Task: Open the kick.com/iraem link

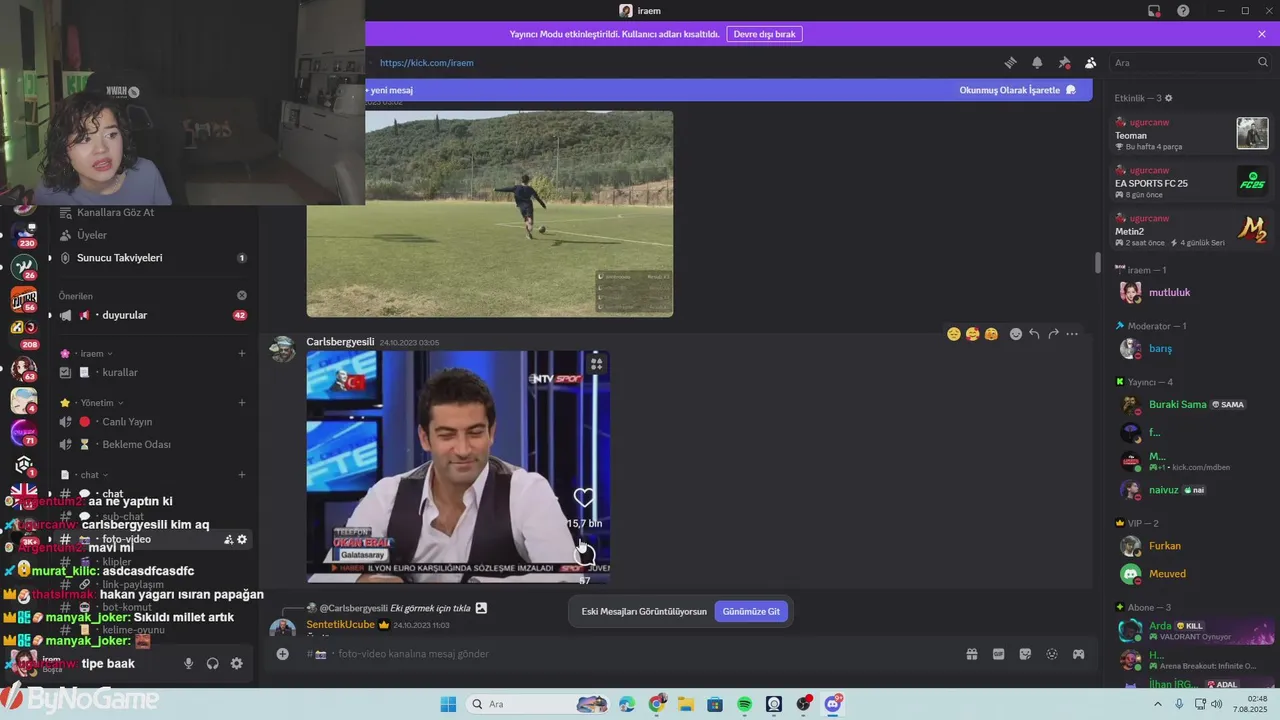Action: click(x=426, y=63)
